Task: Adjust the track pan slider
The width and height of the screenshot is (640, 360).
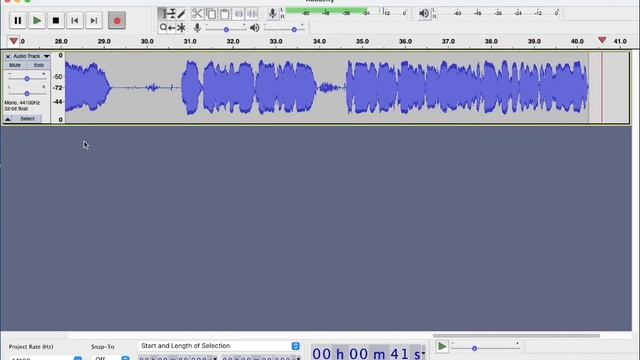Action: [27, 93]
